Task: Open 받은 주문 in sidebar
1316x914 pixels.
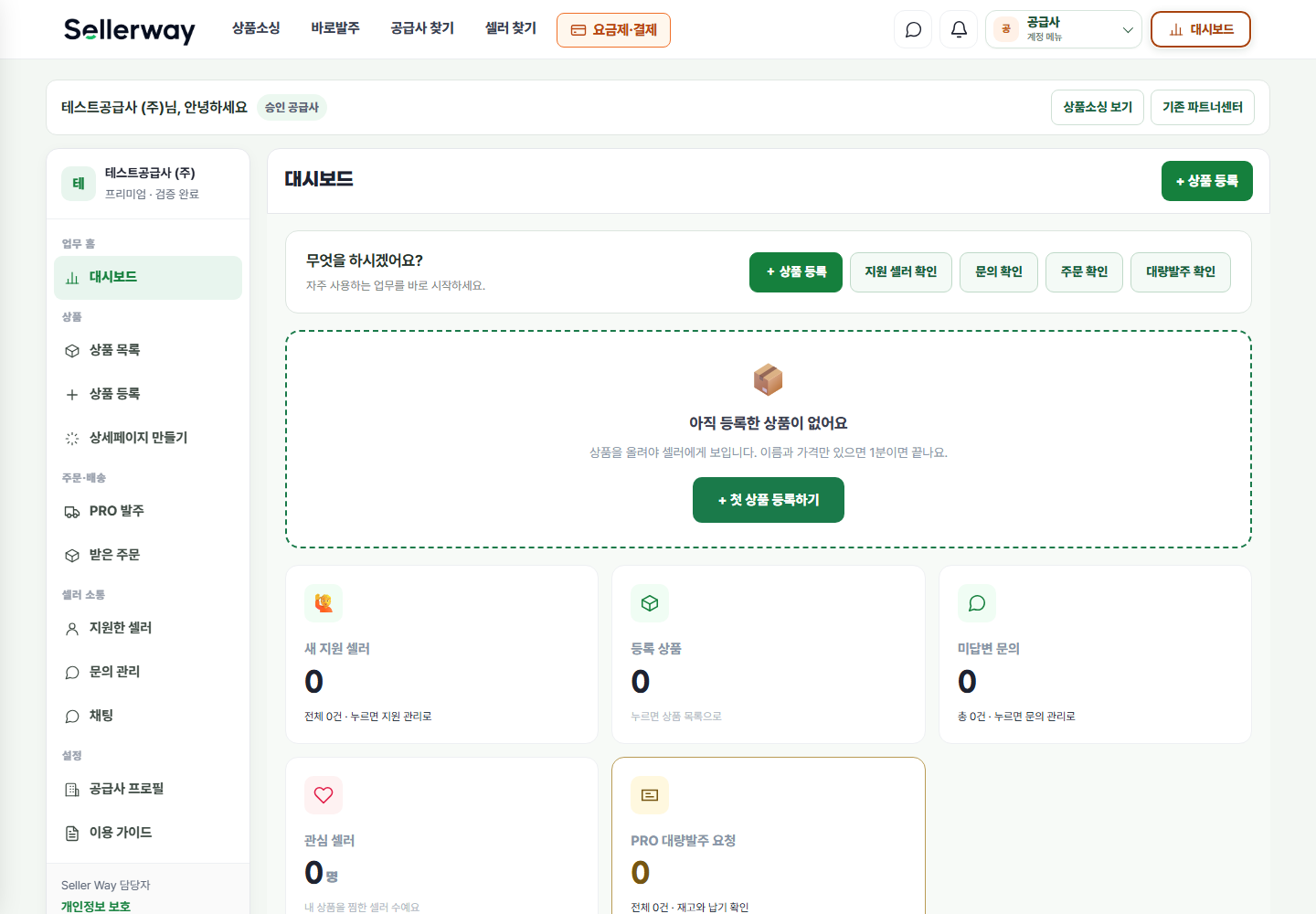Action: [148, 555]
